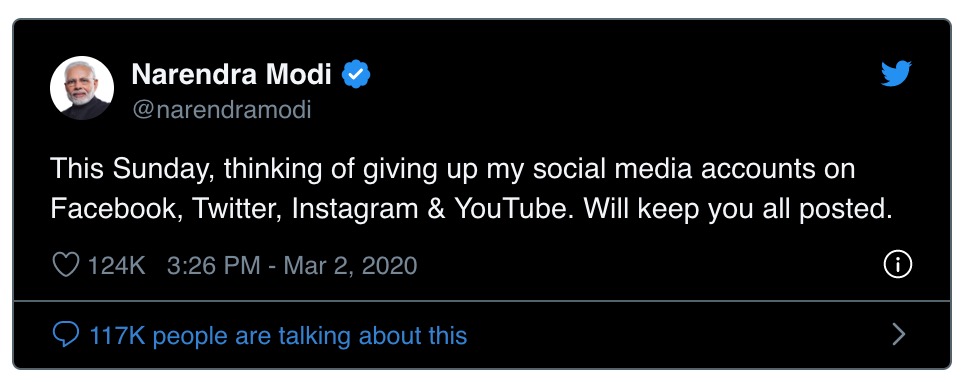The height and width of the screenshot is (392, 968).
Task: Click the blue verified badge
Action: tap(356, 75)
